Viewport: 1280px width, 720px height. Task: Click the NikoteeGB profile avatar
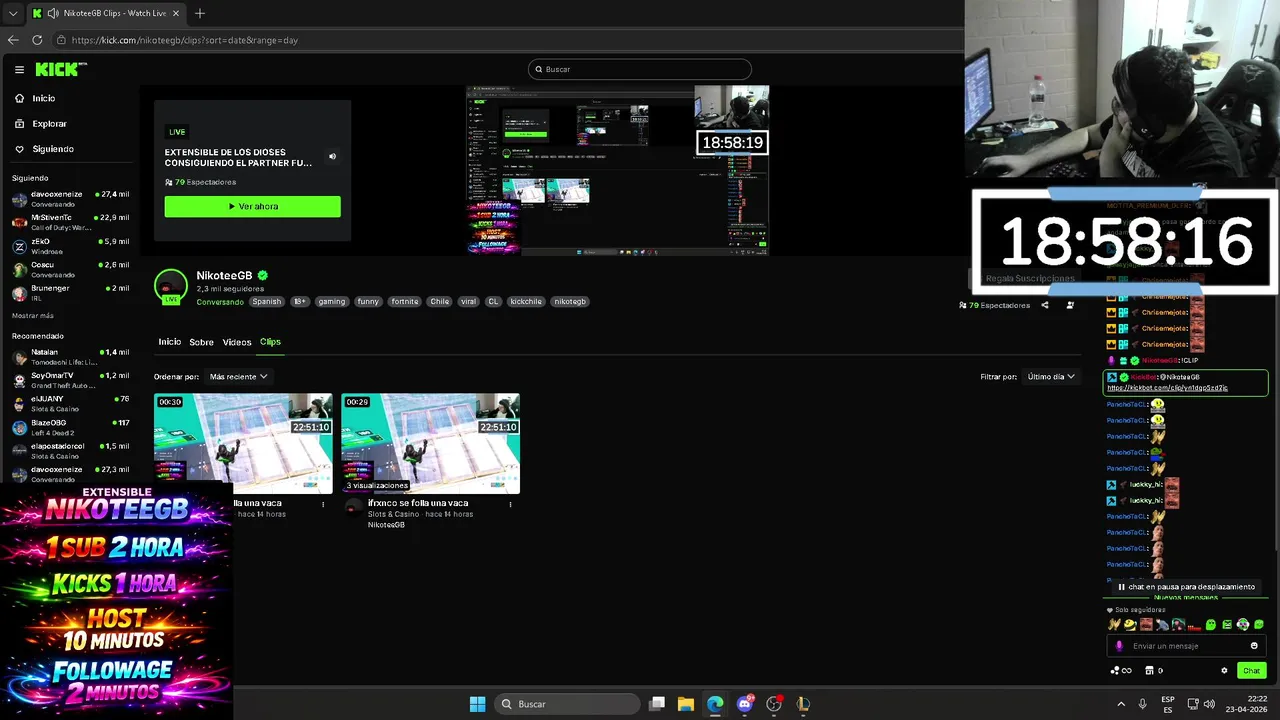click(x=170, y=286)
